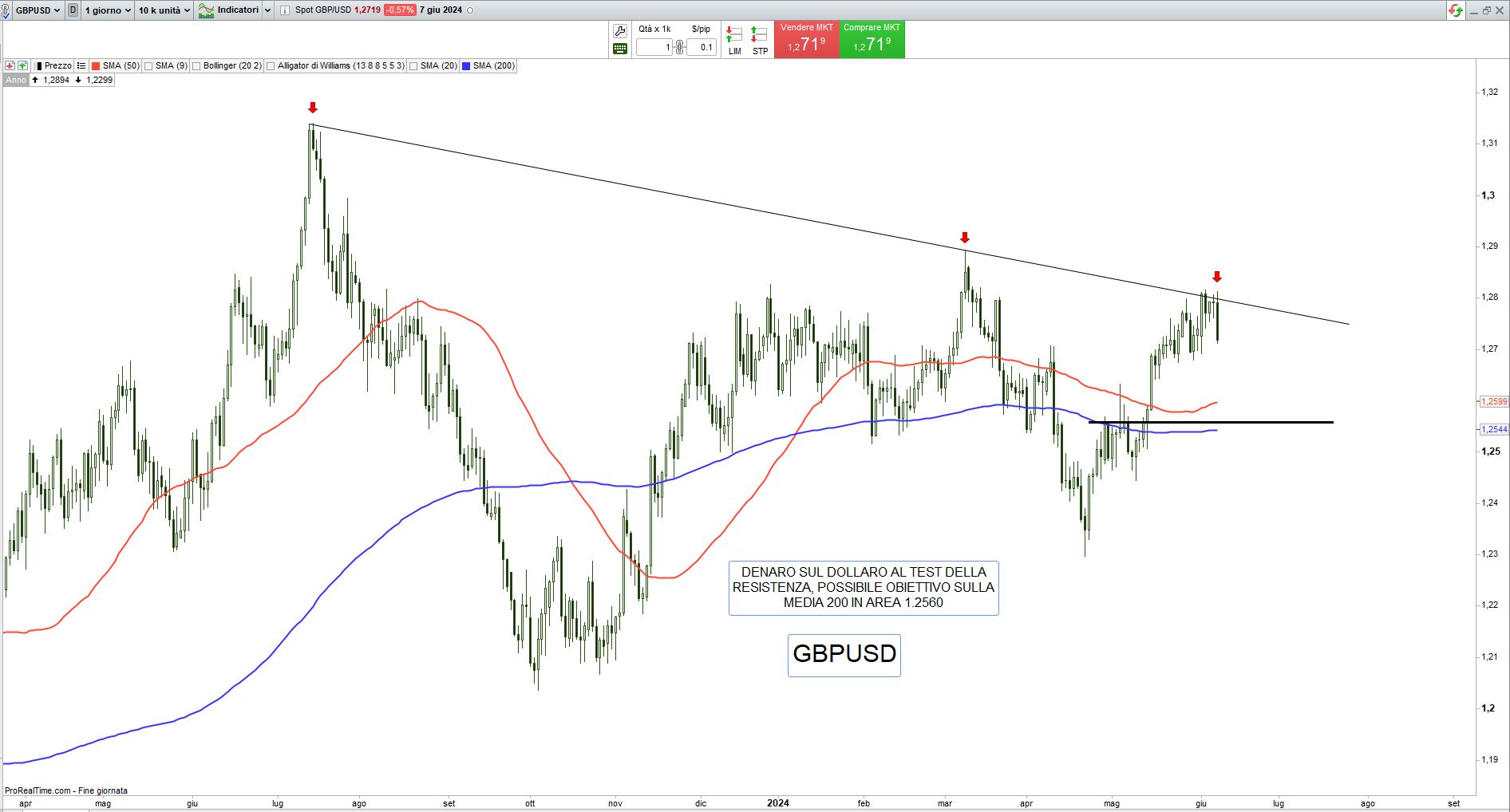This screenshot has width=1510, height=812.
Task: Open the 10 k unità dropdown
Action: click(x=164, y=10)
